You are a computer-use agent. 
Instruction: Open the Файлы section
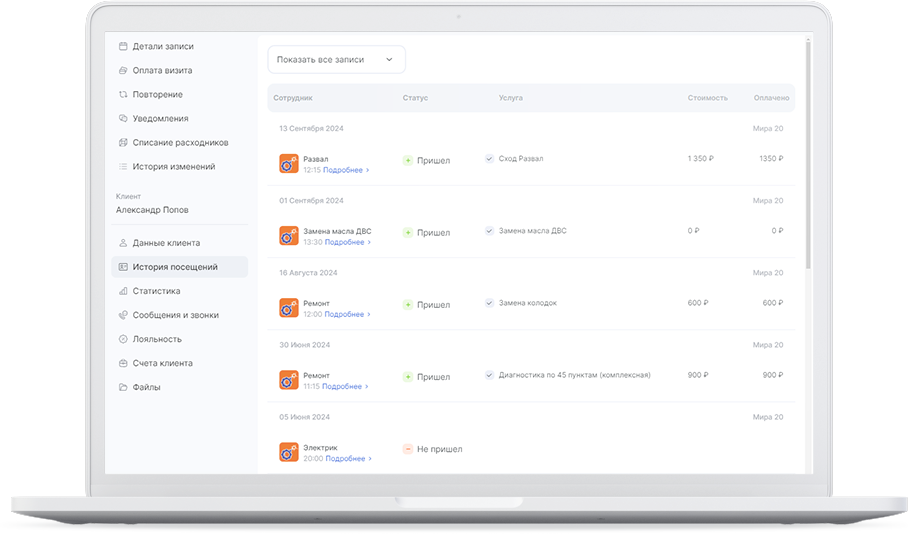tap(180, 387)
